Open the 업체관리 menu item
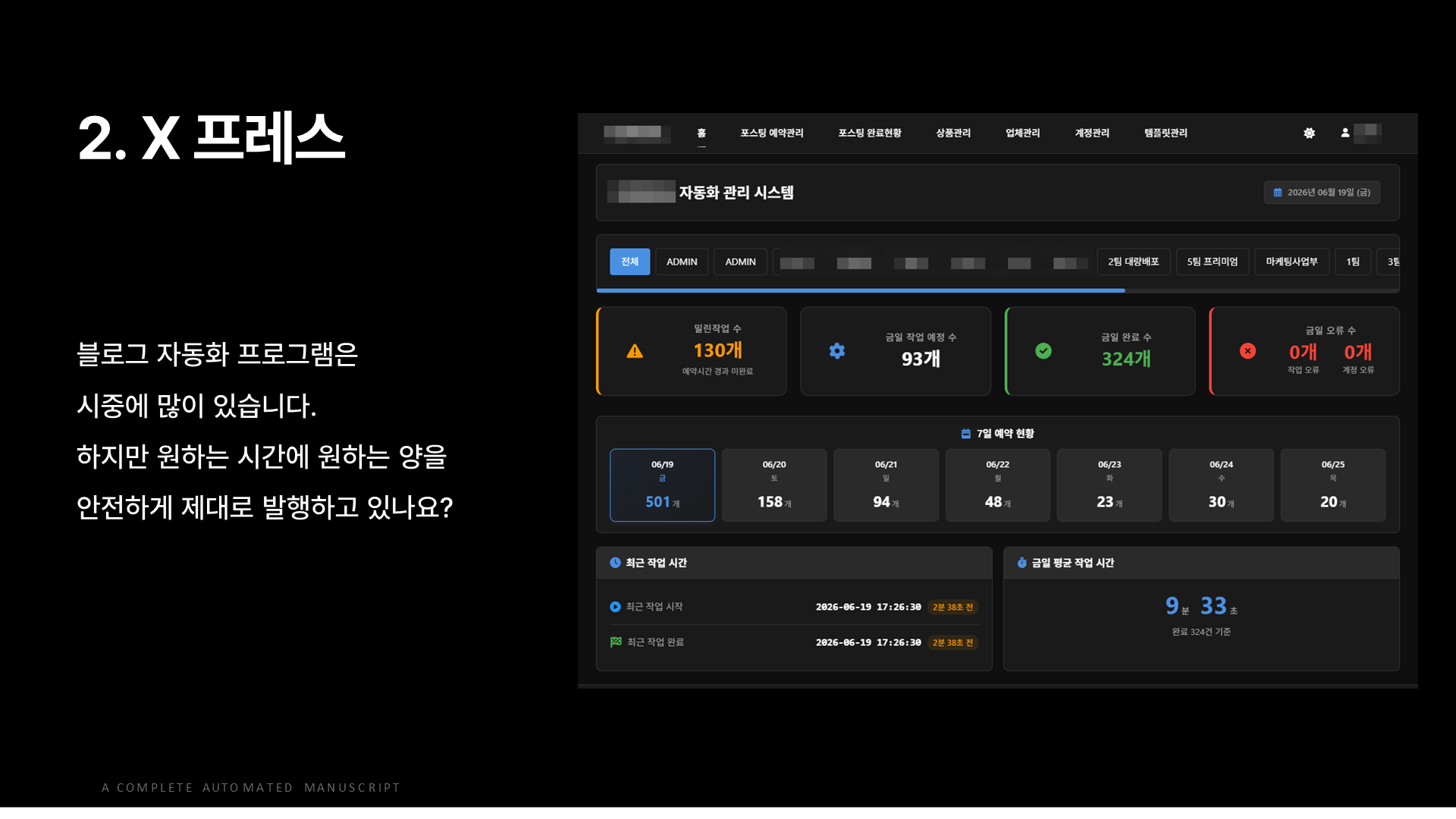The height and width of the screenshot is (819, 1456). 1022,133
